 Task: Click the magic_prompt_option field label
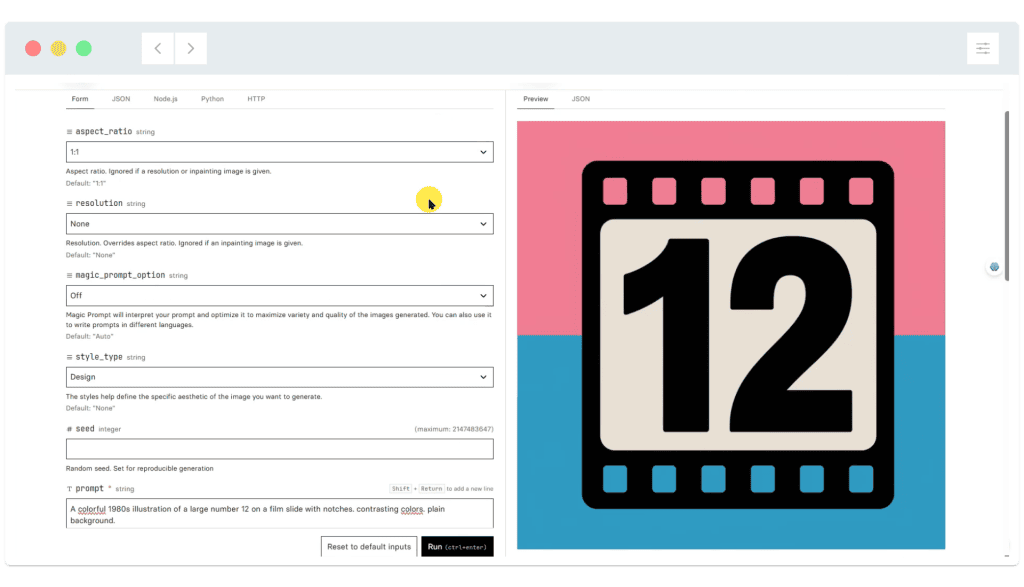click(x=120, y=275)
